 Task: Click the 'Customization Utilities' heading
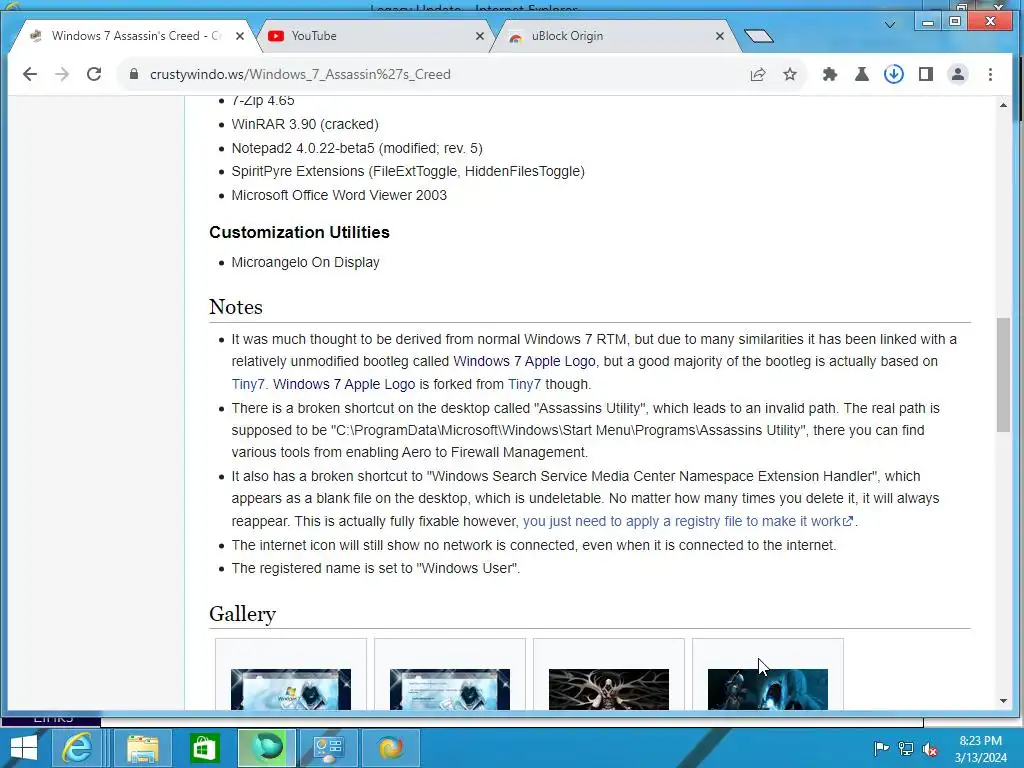tap(299, 232)
